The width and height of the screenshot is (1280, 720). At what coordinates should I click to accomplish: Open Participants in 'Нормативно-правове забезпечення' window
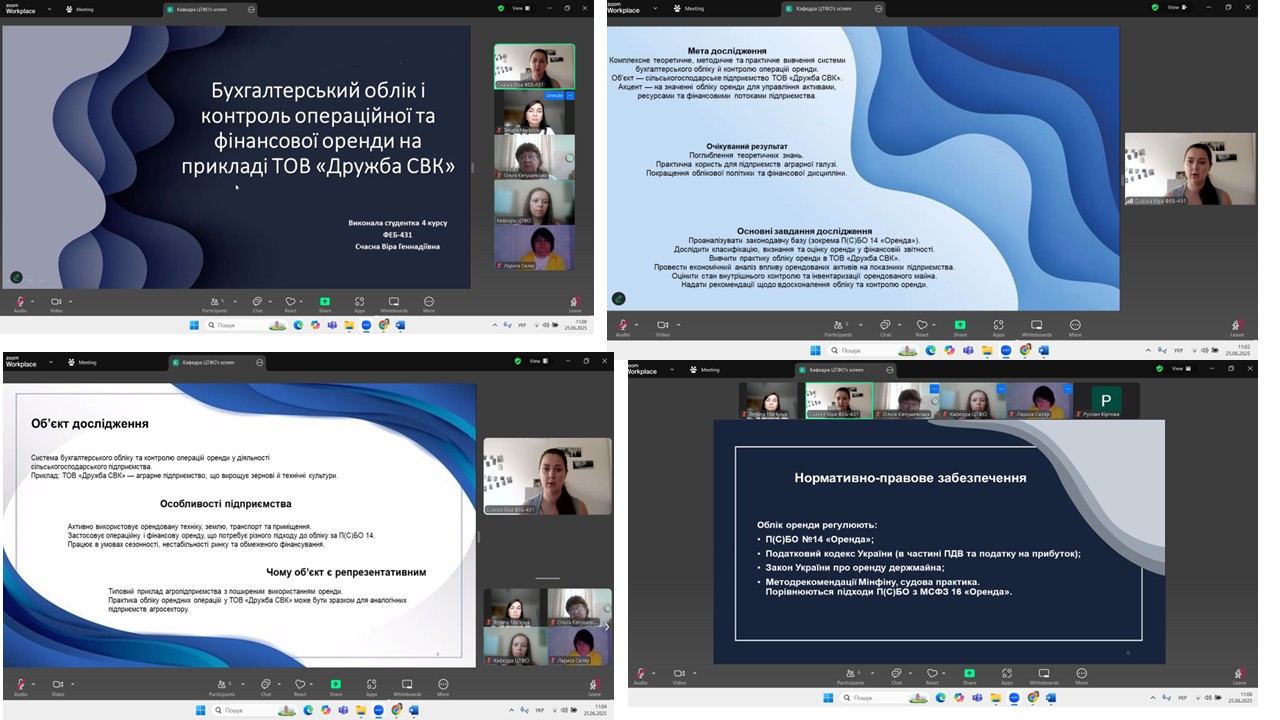[850, 674]
